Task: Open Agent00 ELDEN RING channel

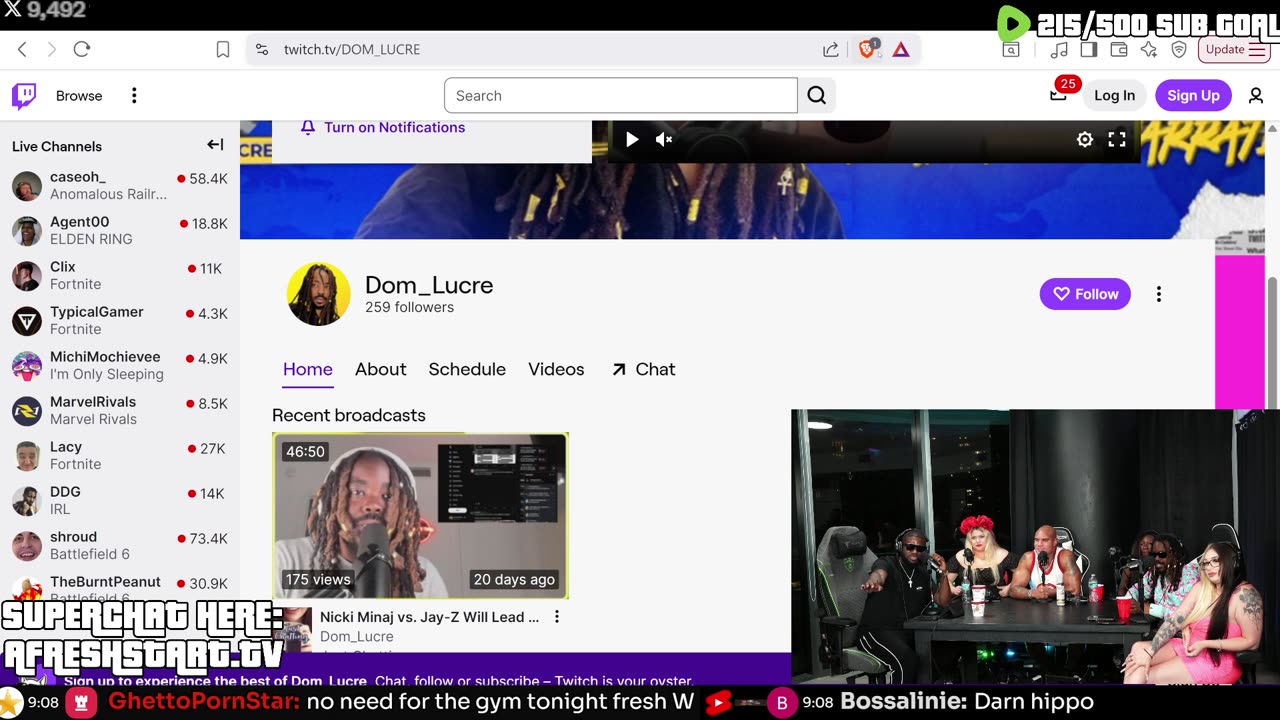Action: click(x=120, y=230)
